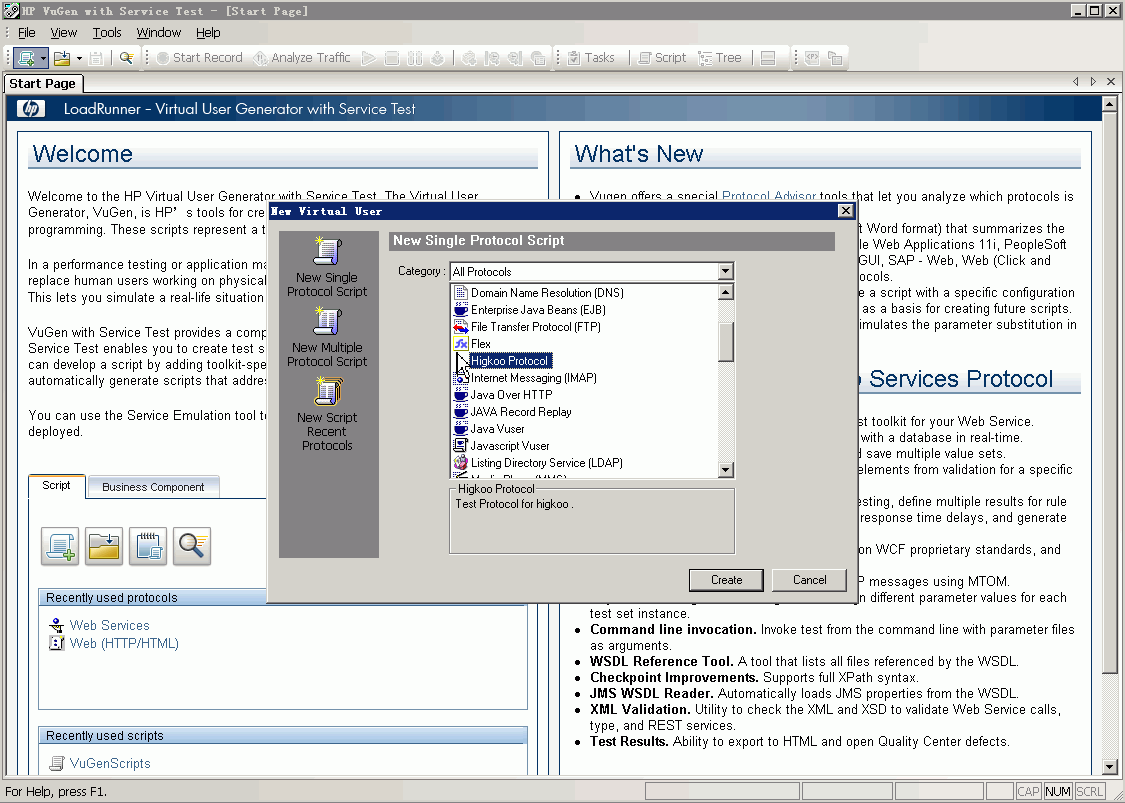Screen dimensions: 1125x803
Task: Click the tab scroll left arrow
Action: (1075, 82)
